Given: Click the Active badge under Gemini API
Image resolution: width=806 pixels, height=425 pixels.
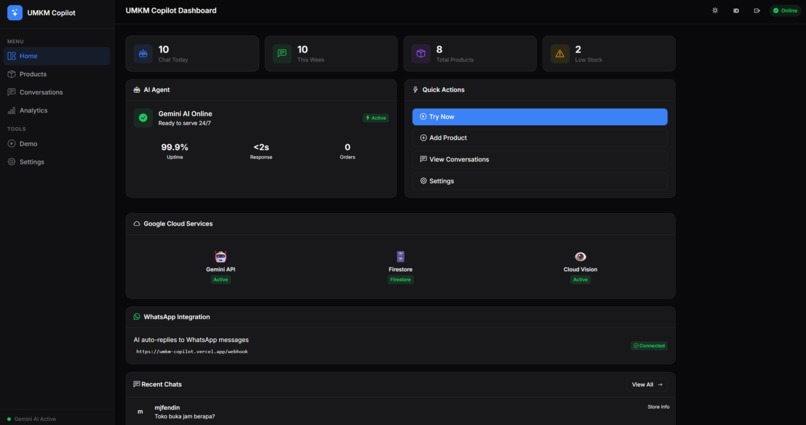Looking at the screenshot, I should [x=221, y=280].
